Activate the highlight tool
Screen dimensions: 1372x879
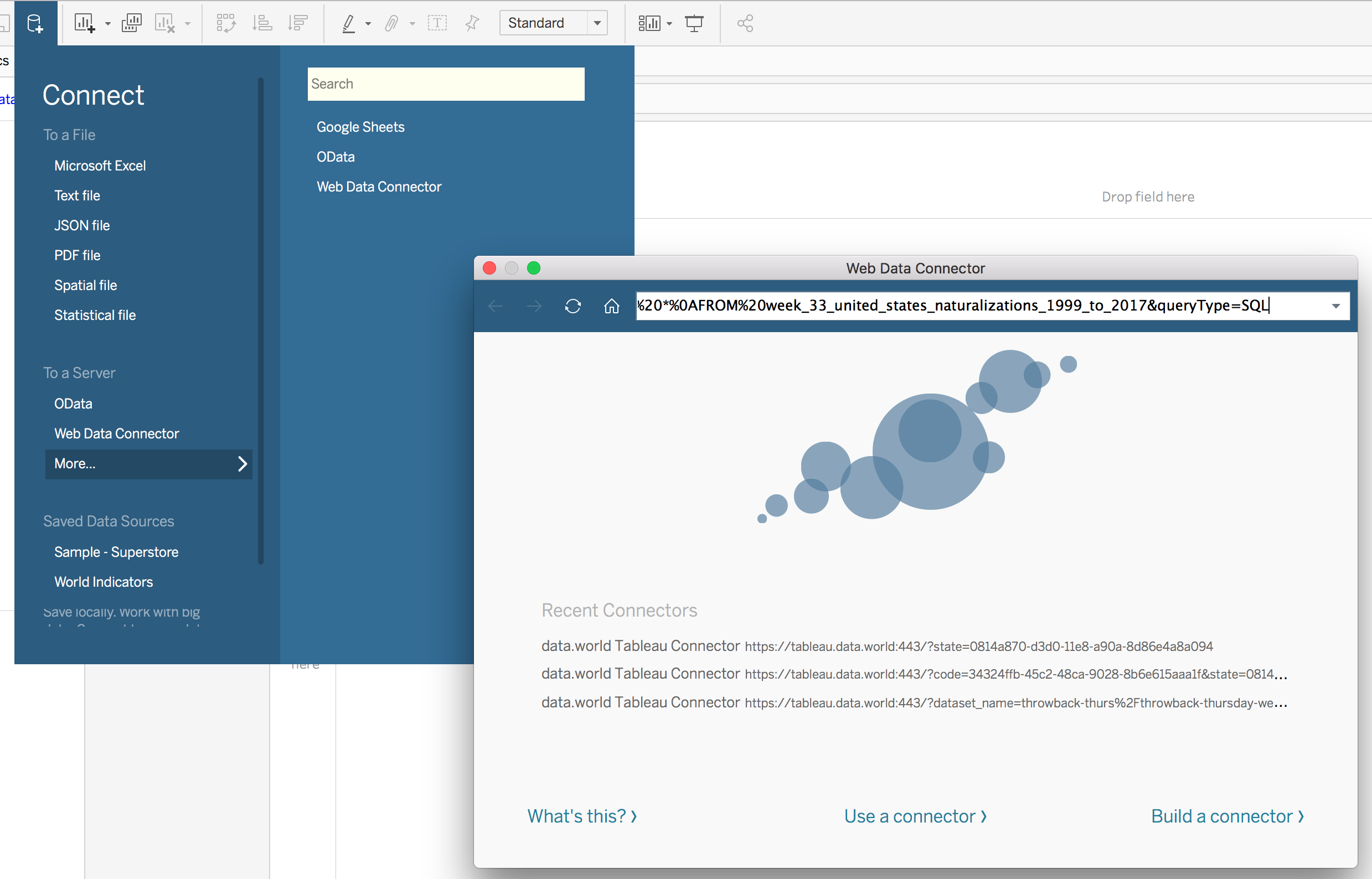pyautogui.click(x=348, y=23)
